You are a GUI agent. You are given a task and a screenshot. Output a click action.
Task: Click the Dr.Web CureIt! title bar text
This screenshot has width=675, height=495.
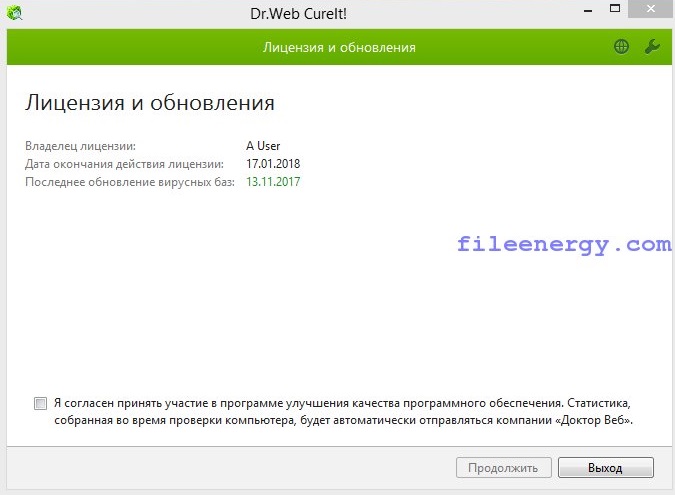(x=298, y=14)
